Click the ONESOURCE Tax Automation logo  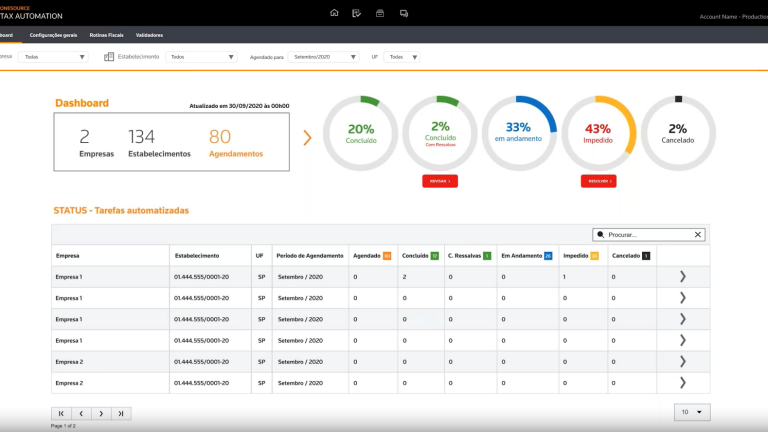click(31, 13)
